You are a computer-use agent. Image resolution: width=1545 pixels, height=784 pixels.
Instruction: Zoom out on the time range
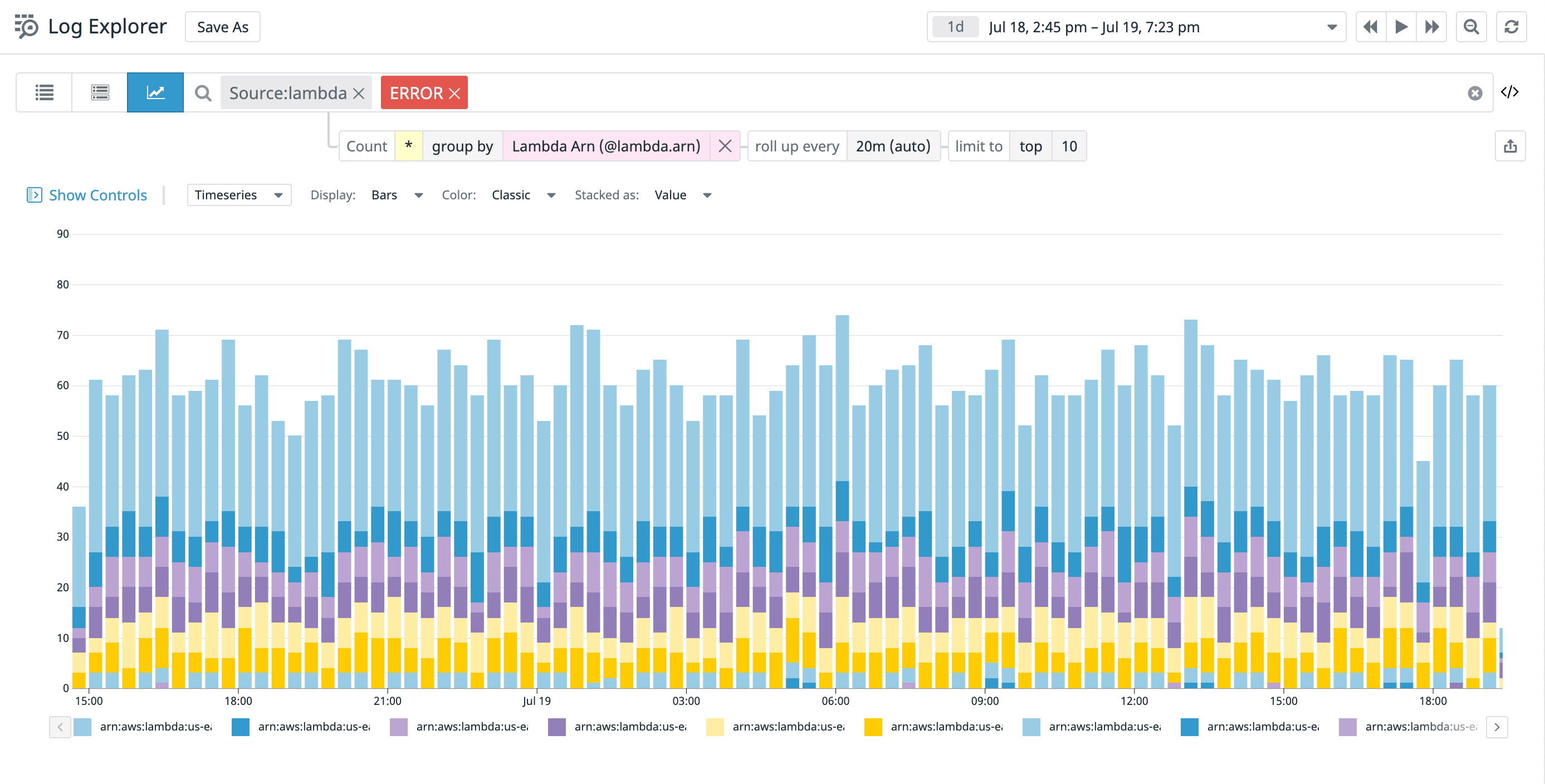pyautogui.click(x=1471, y=26)
